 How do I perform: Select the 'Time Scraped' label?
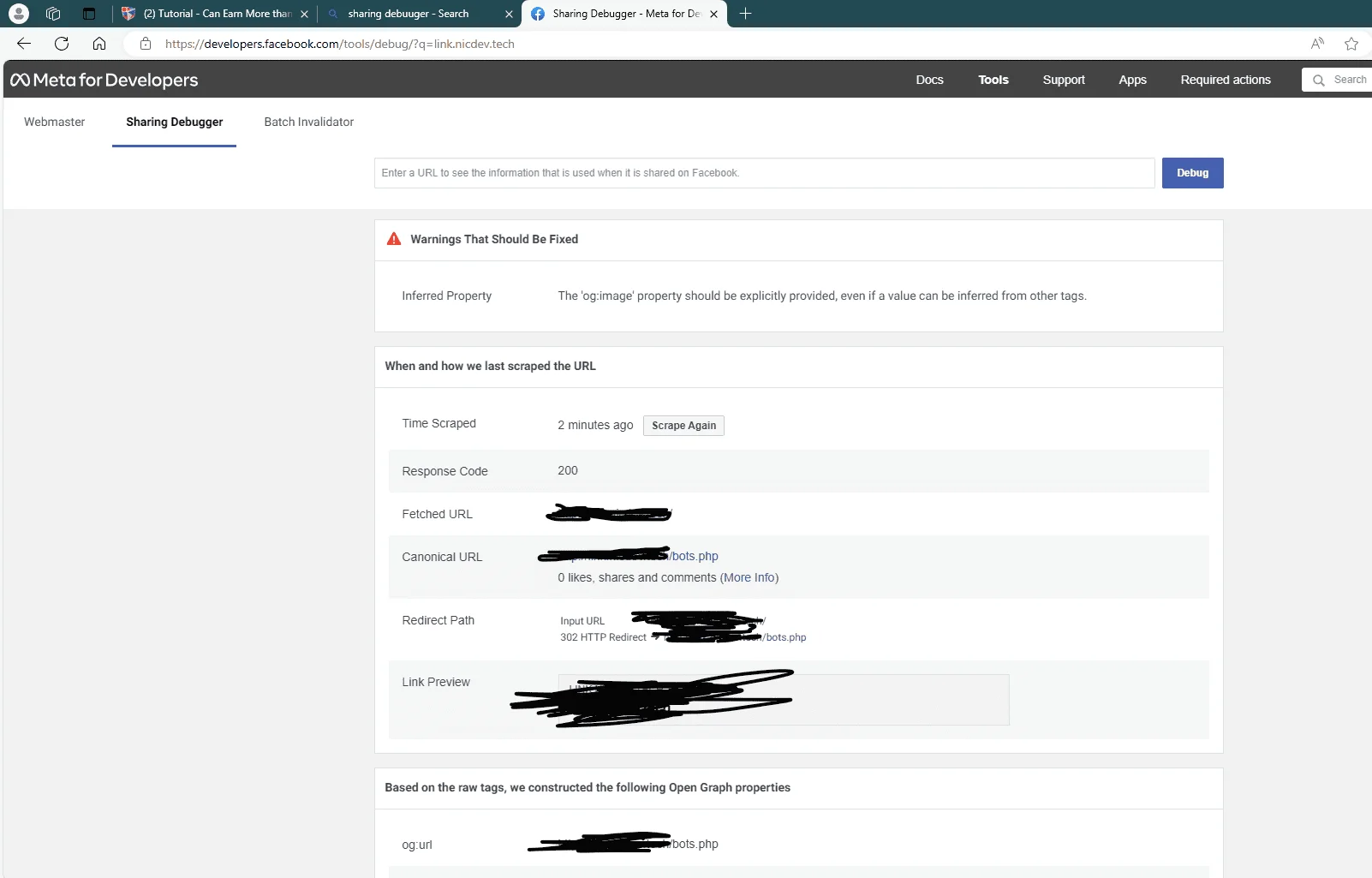click(x=438, y=423)
